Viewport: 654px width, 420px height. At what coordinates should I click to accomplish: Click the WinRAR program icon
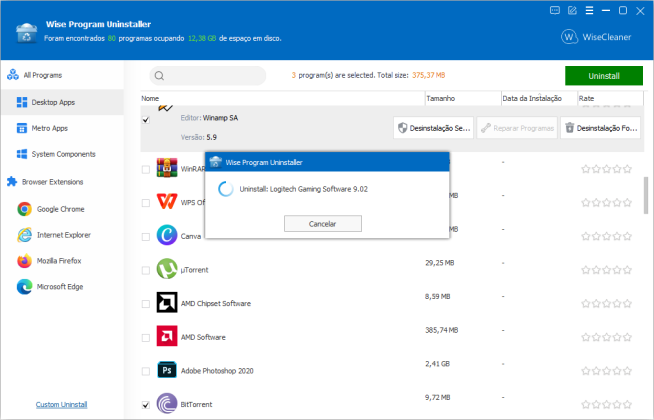point(167,168)
